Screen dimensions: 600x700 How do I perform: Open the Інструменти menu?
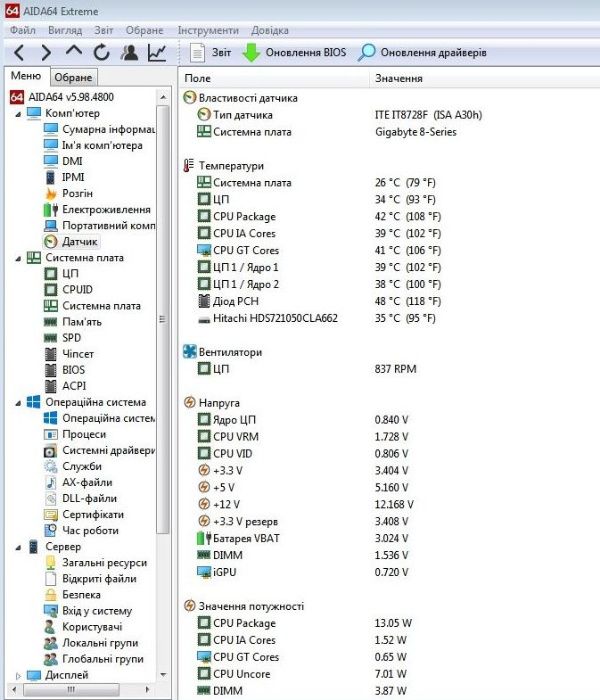[x=208, y=30]
